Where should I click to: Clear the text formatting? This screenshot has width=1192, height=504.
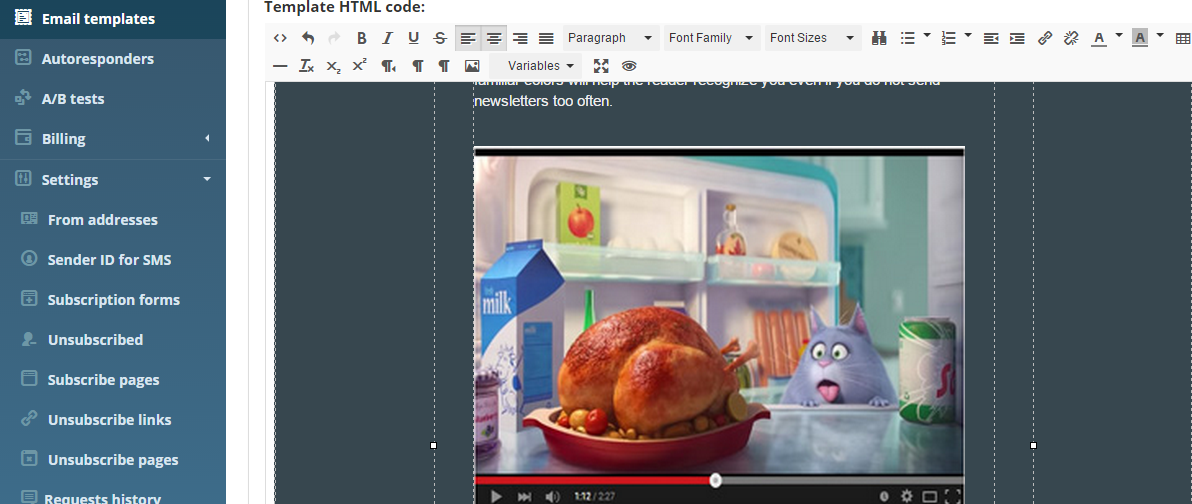(306, 66)
